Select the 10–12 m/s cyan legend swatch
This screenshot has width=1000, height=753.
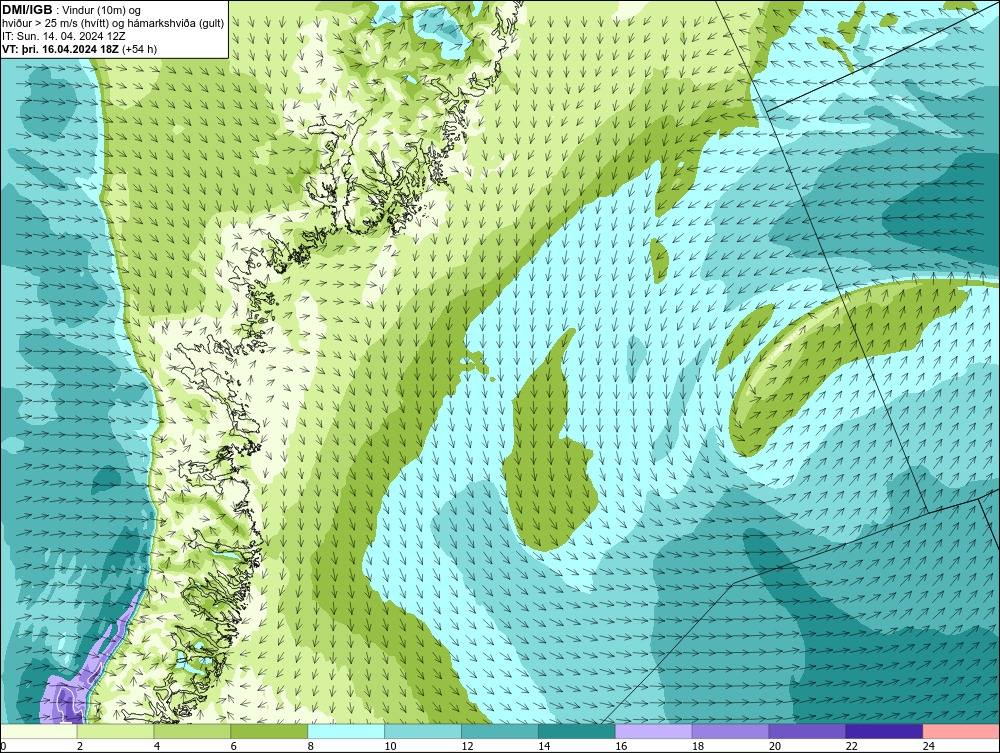423,731
